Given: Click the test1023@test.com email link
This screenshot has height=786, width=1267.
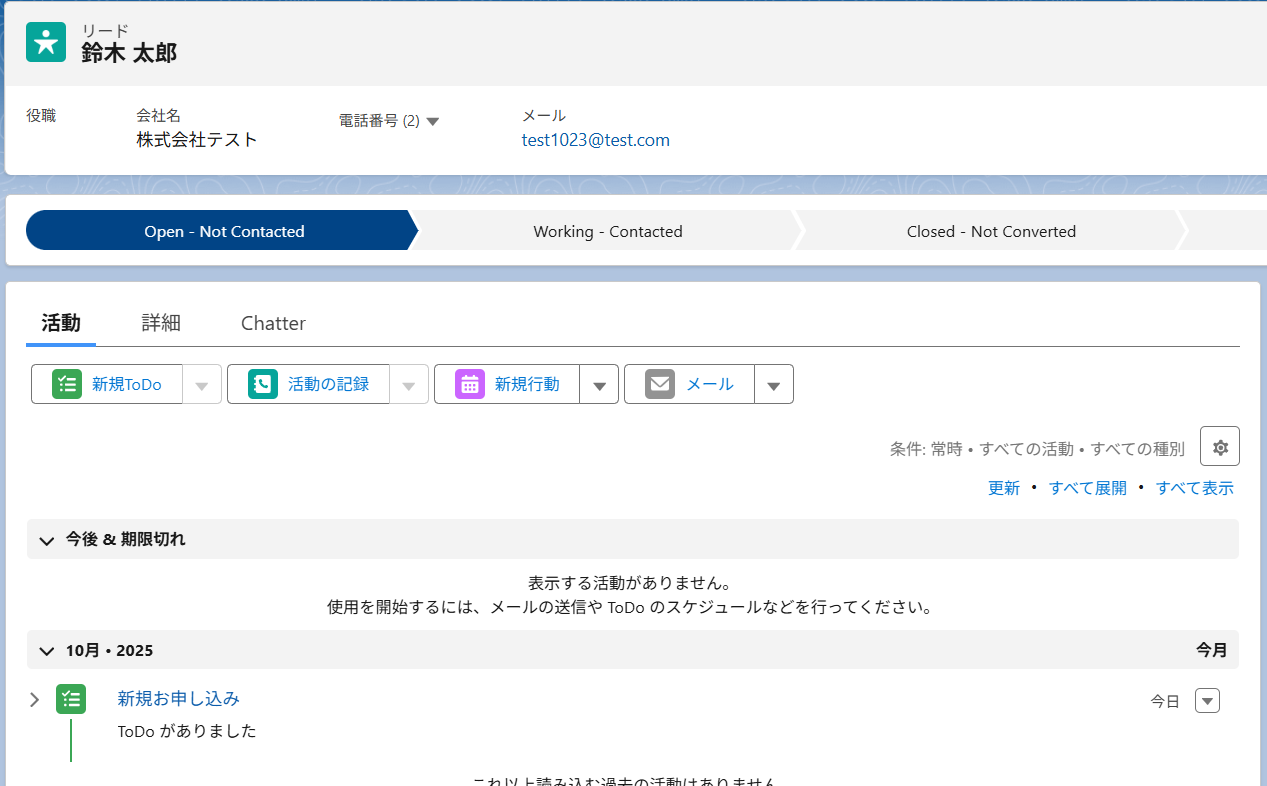Looking at the screenshot, I should tap(595, 140).
